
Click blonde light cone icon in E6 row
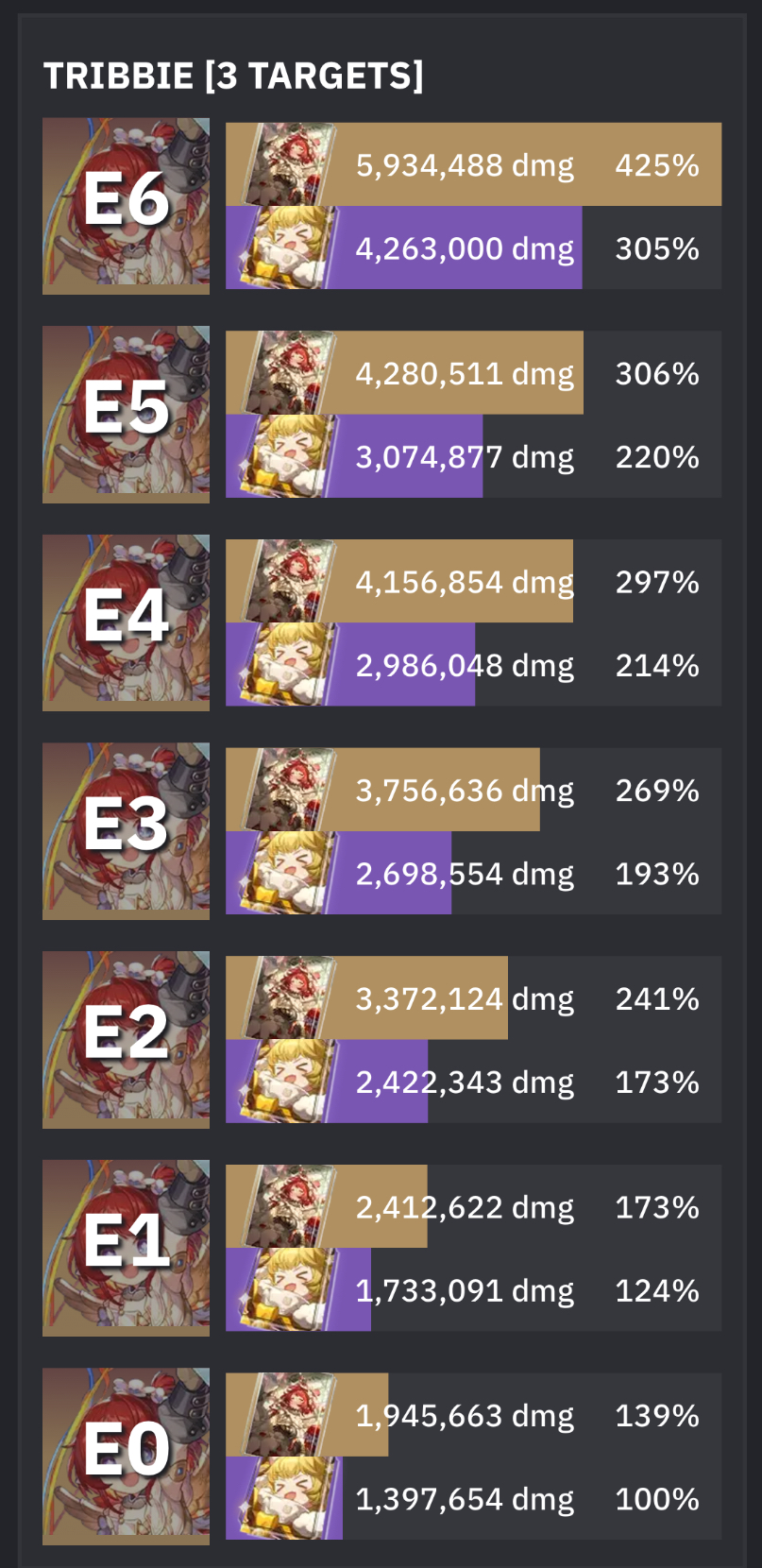pos(287,247)
